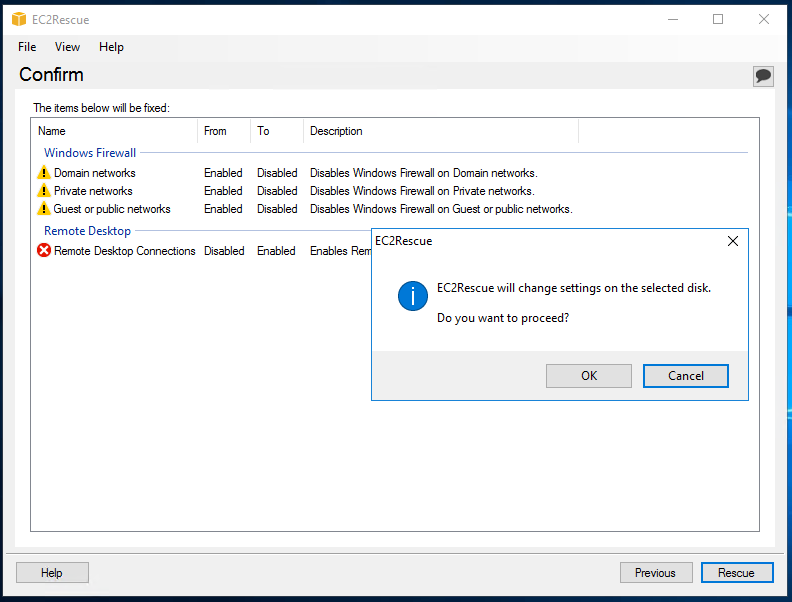Click the Enabled To value for Remote Desktop Connections
Image resolution: width=792 pixels, height=602 pixels.
276,251
